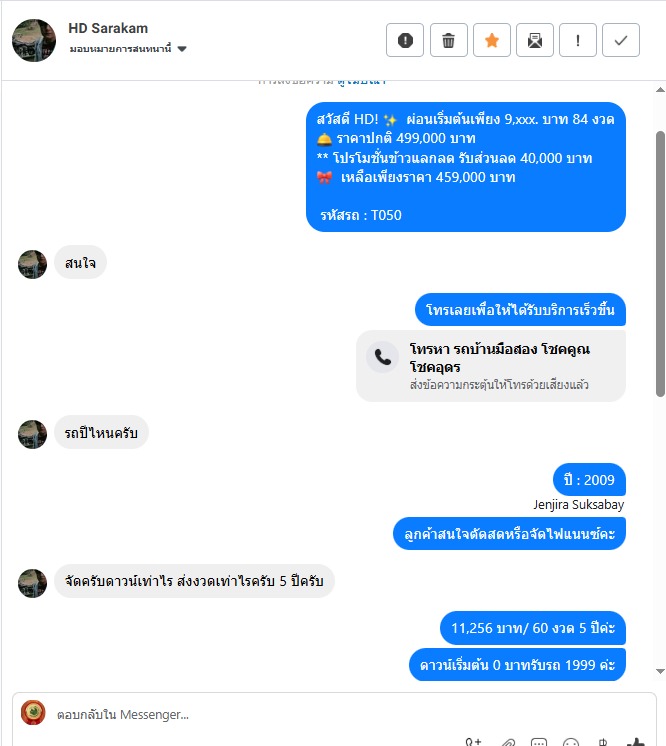The height and width of the screenshot is (746, 666).
Task: Click the attach file paperclip icon
Action: click(508, 742)
